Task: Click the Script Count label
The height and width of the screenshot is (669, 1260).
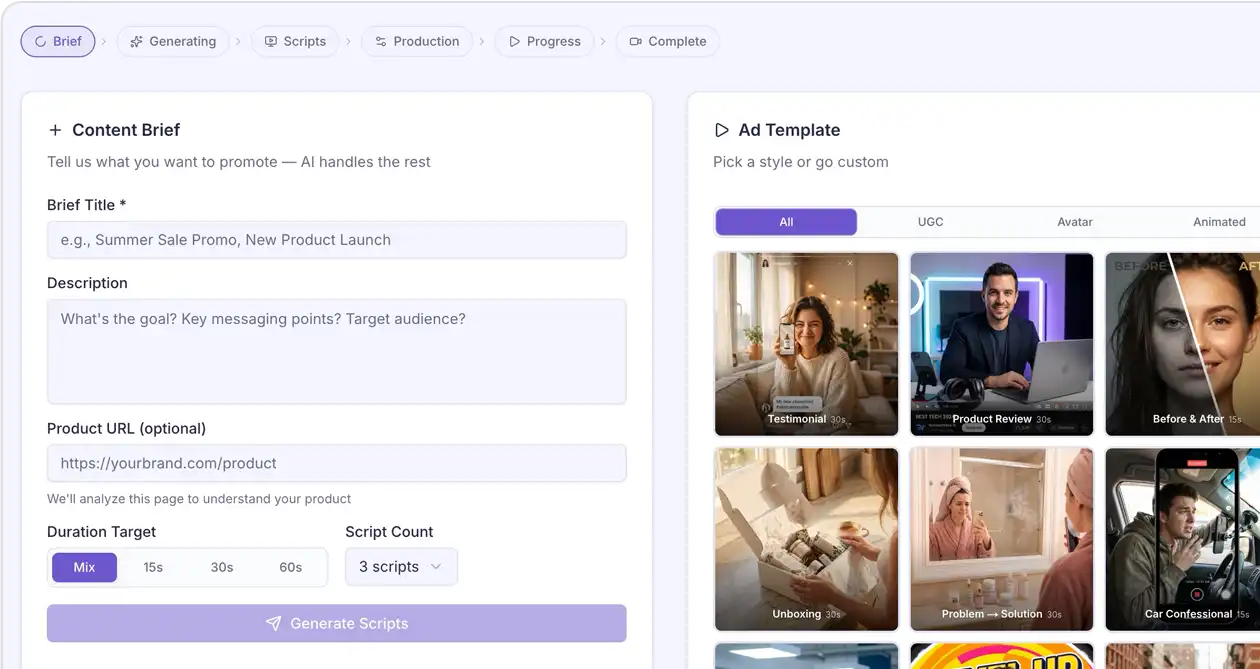Action: [x=390, y=532]
